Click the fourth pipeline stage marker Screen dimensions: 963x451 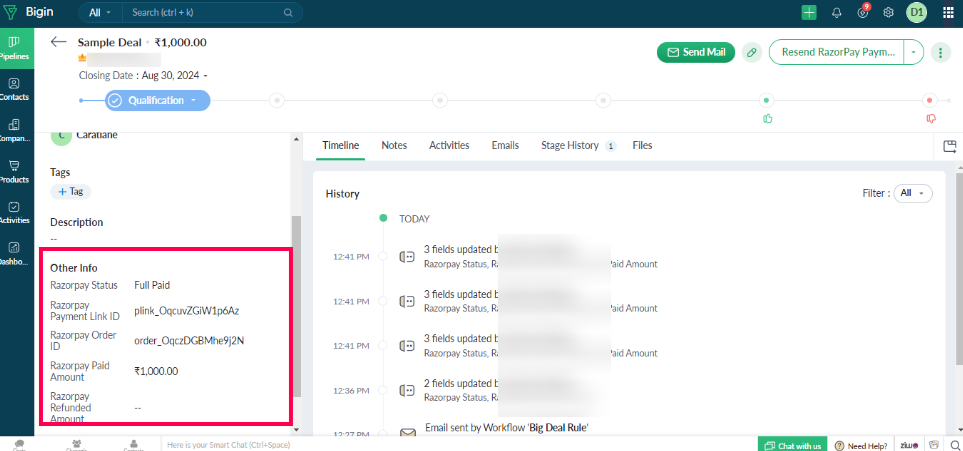coord(604,100)
